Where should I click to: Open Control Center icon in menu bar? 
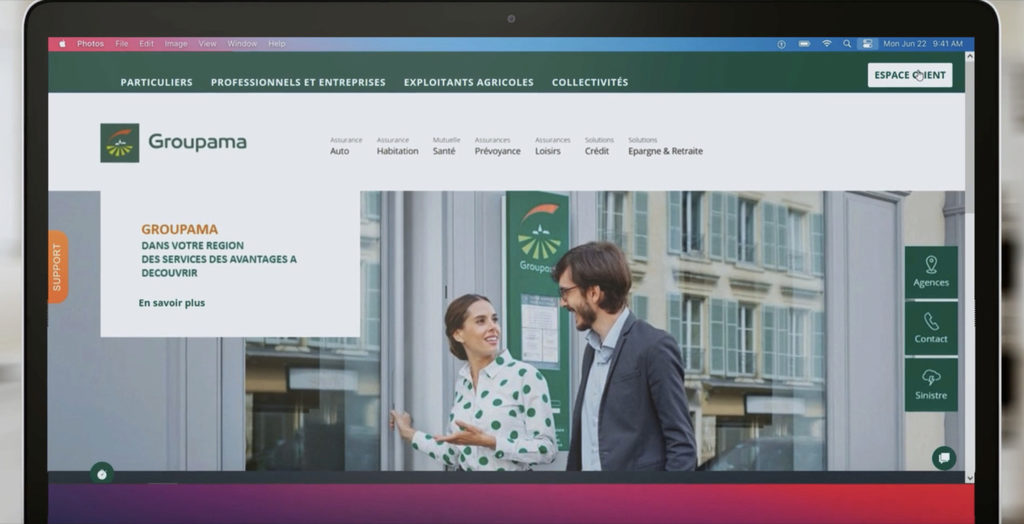(867, 44)
